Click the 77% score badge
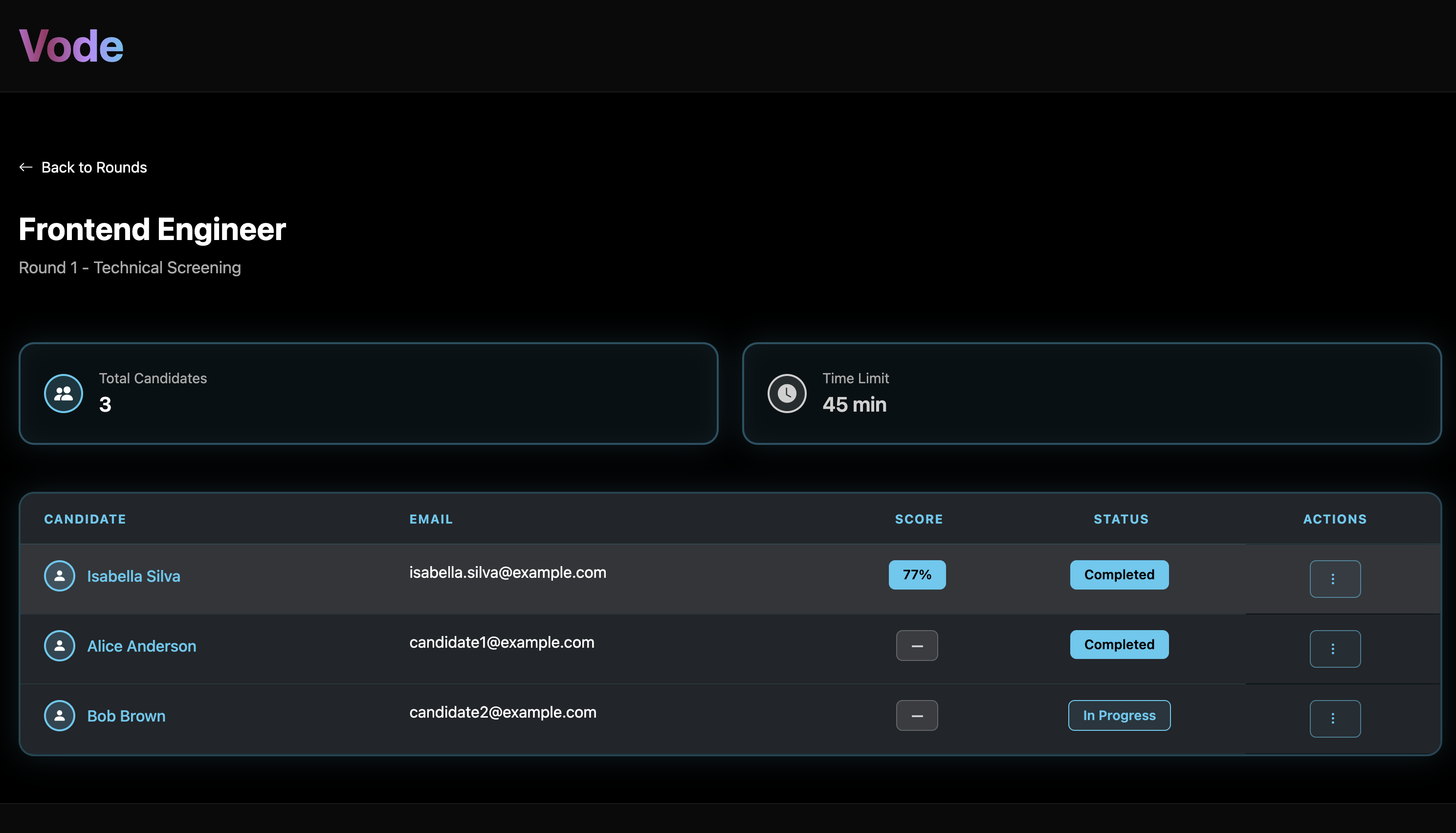 tap(917, 575)
